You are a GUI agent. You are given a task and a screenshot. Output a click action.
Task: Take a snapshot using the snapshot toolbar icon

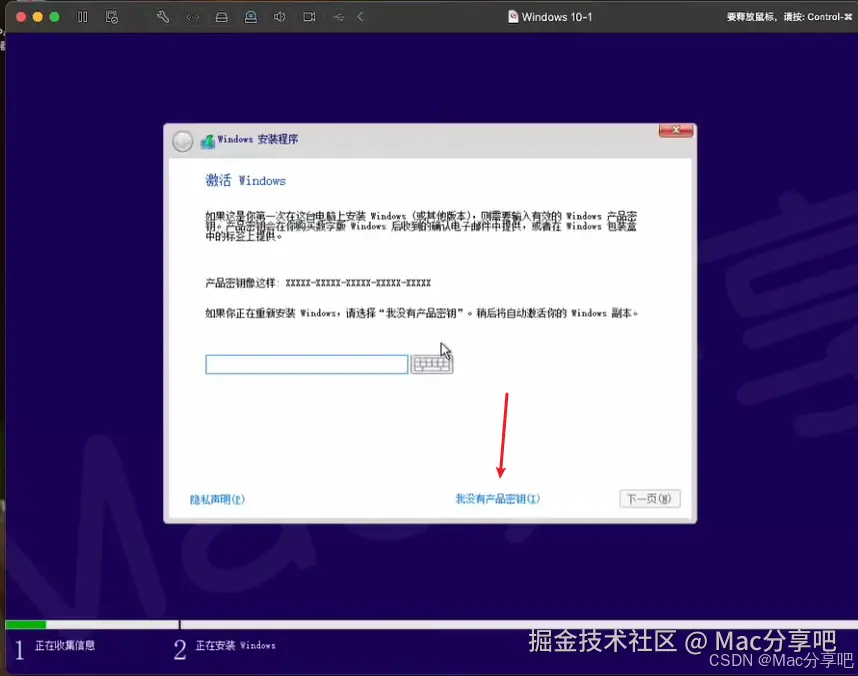[111, 17]
